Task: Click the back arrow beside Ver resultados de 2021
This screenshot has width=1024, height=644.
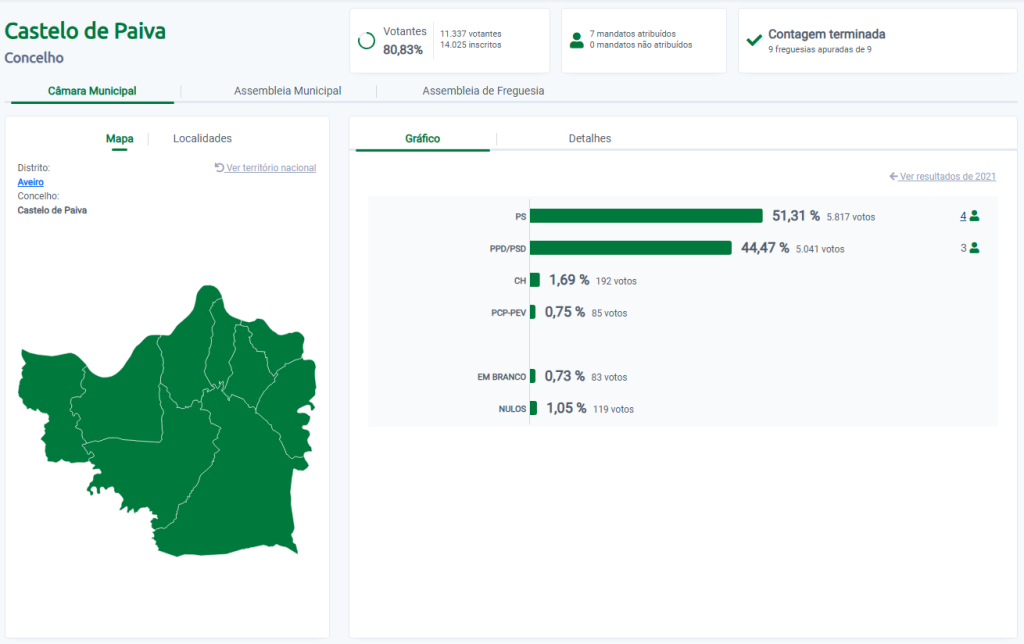Action: click(x=893, y=177)
